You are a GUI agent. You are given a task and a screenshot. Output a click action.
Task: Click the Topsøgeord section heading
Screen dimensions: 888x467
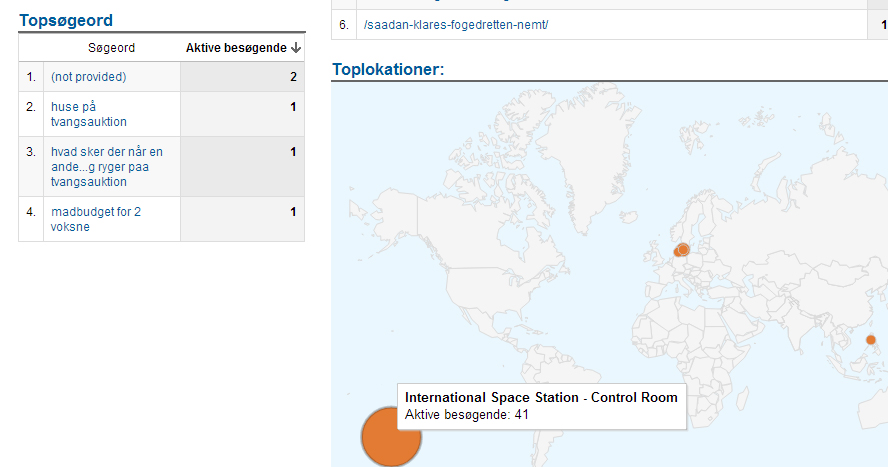tap(66, 20)
